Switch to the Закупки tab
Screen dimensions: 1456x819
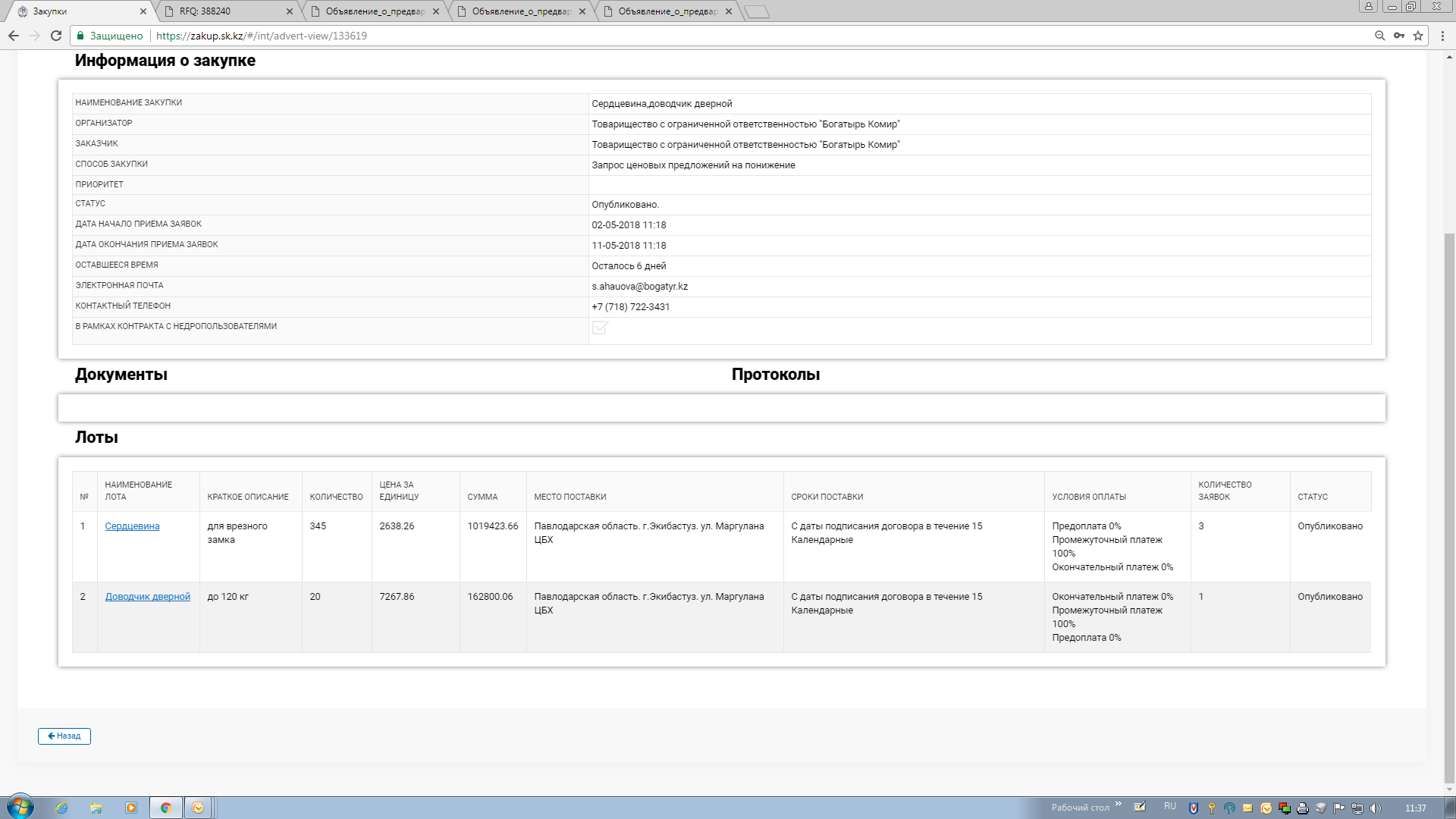coord(81,11)
